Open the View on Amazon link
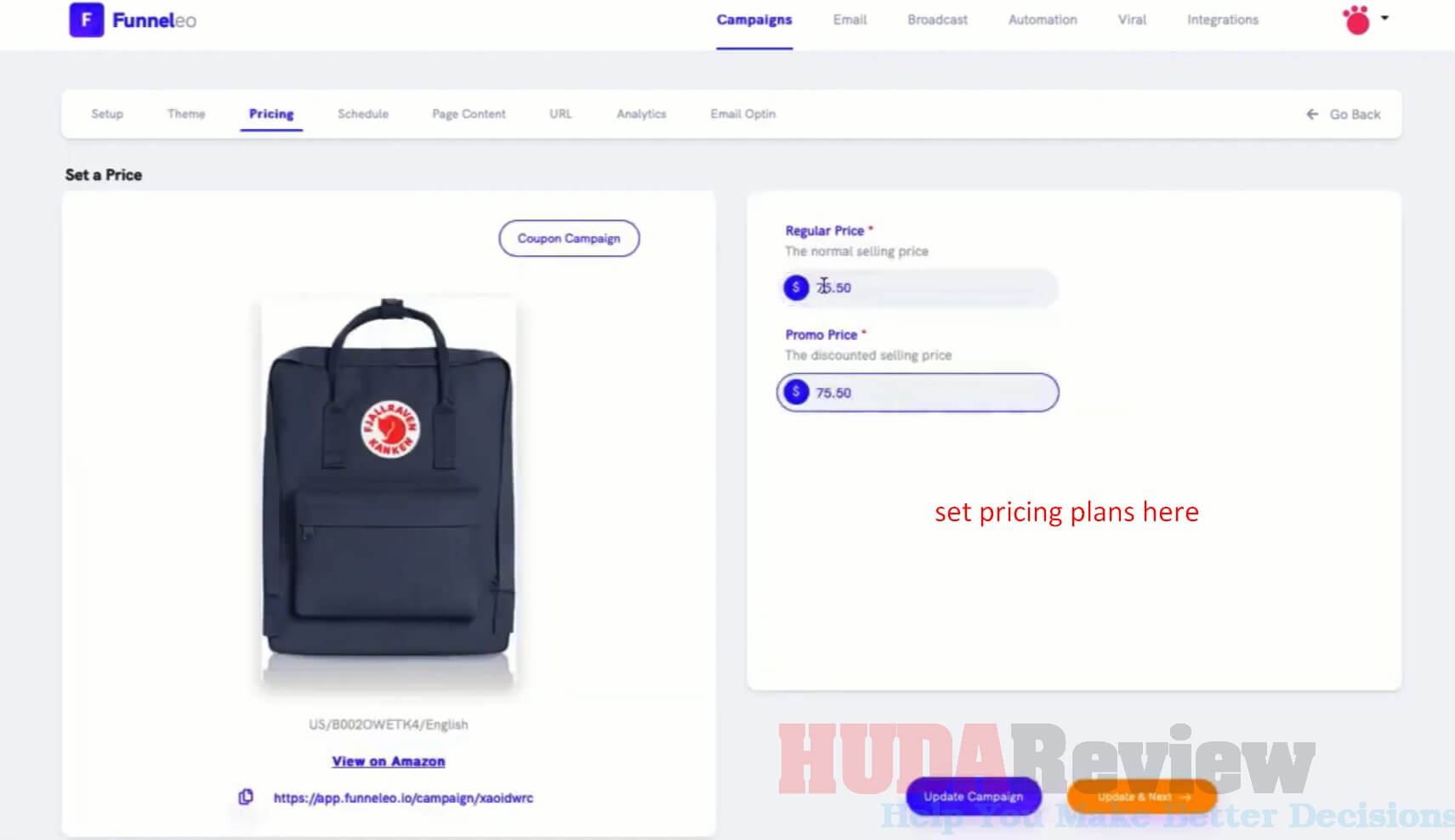The width and height of the screenshot is (1455, 840). (x=389, y=761)
